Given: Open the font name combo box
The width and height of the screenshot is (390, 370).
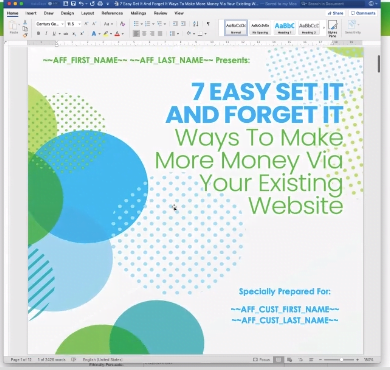Looking at the screenshot, I should click(x=50, y=24).
